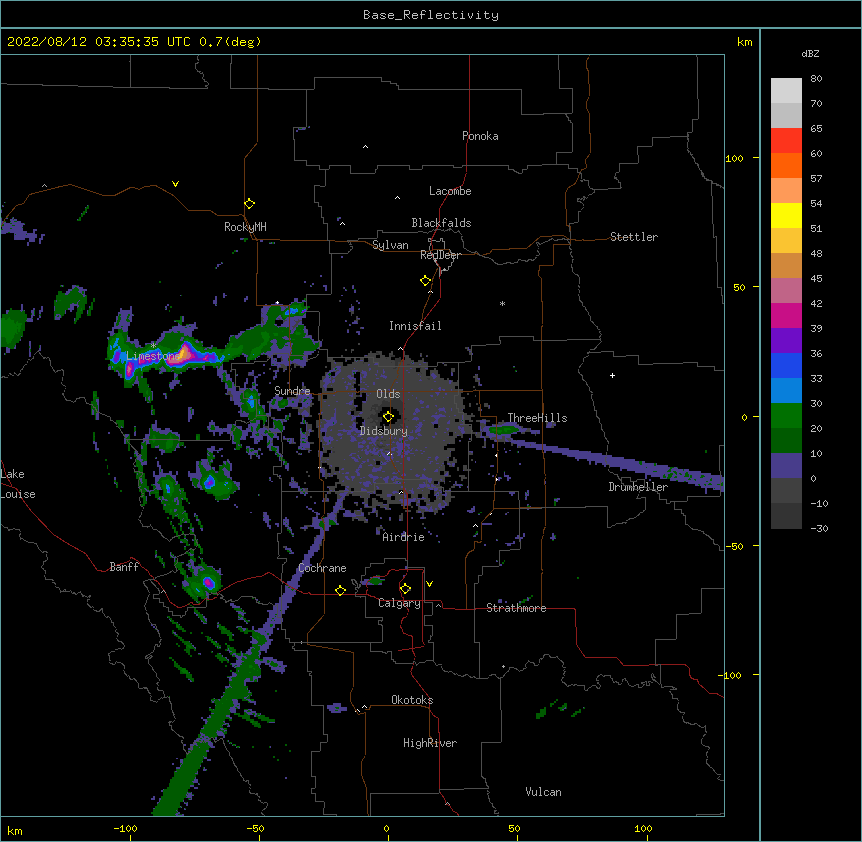Click the yellow diamond marker south of RedDeer
Viewport: 862px width, 842px height.
pyautogui.click(x=425, y=281)
